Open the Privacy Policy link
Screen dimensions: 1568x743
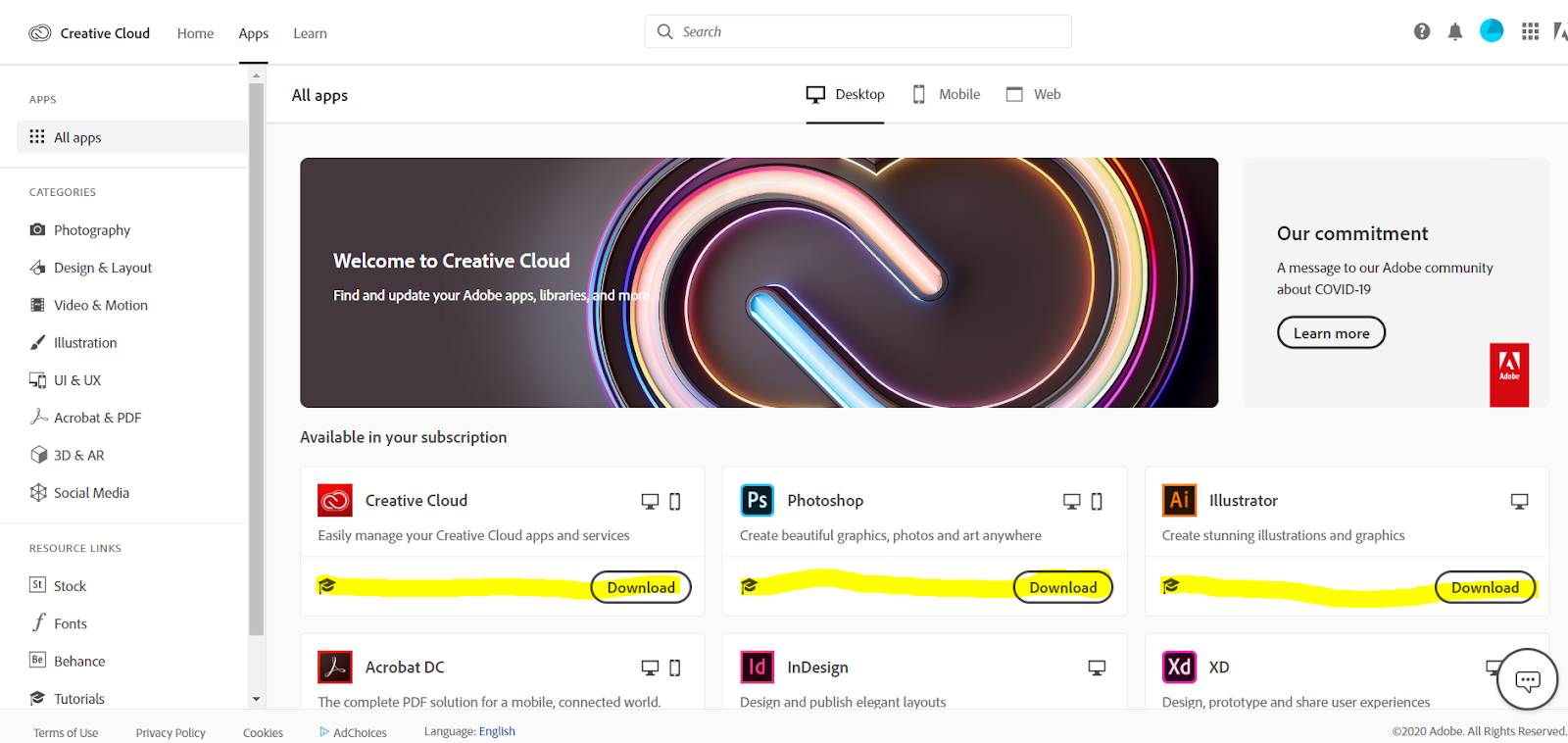tap(171, 732)
